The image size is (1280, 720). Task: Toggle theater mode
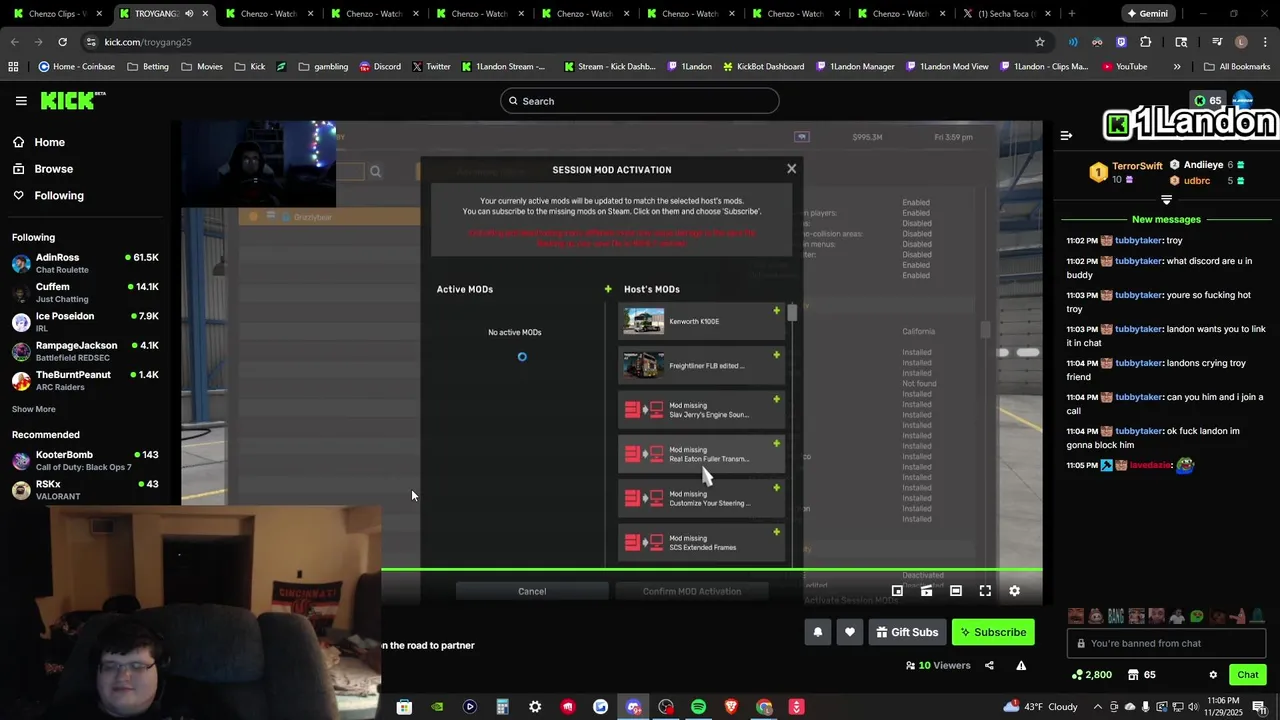point(956,591)
